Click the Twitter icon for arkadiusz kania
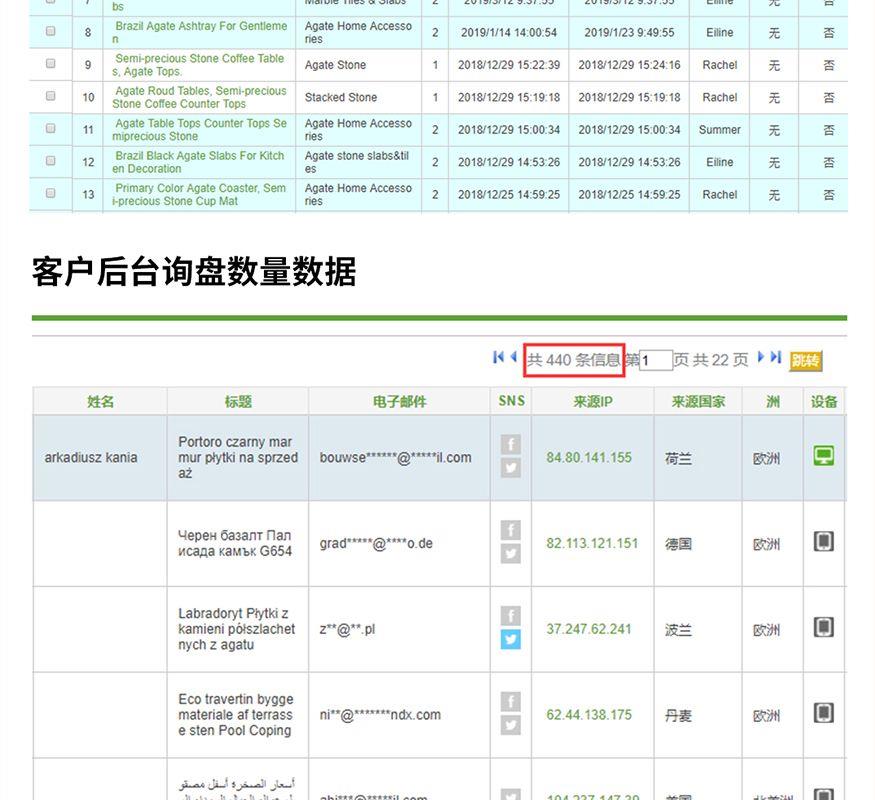 tap(510, 468)
